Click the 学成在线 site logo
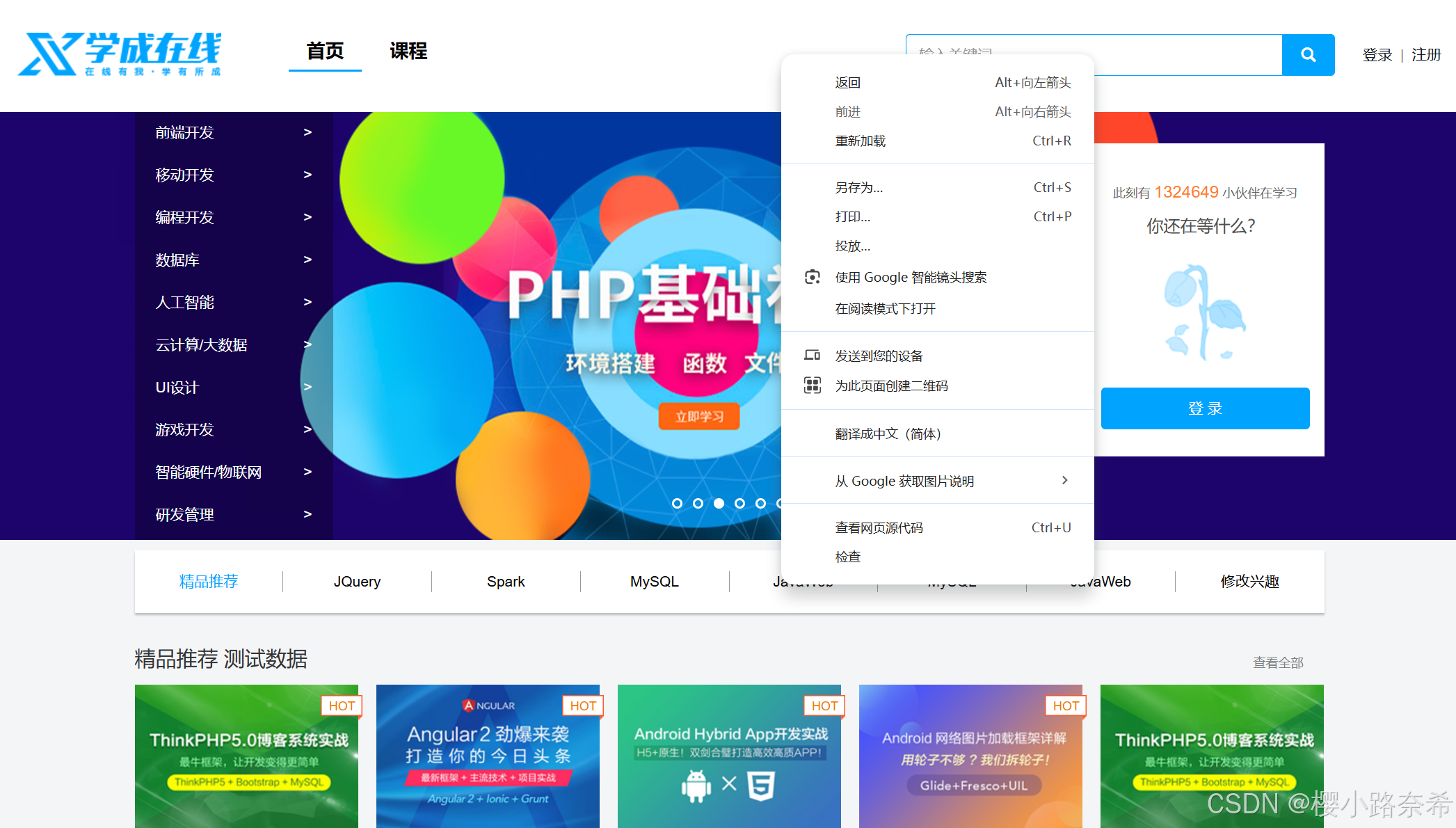The width and height of the screenshot is (1456, 828). (x=120, y=54)
